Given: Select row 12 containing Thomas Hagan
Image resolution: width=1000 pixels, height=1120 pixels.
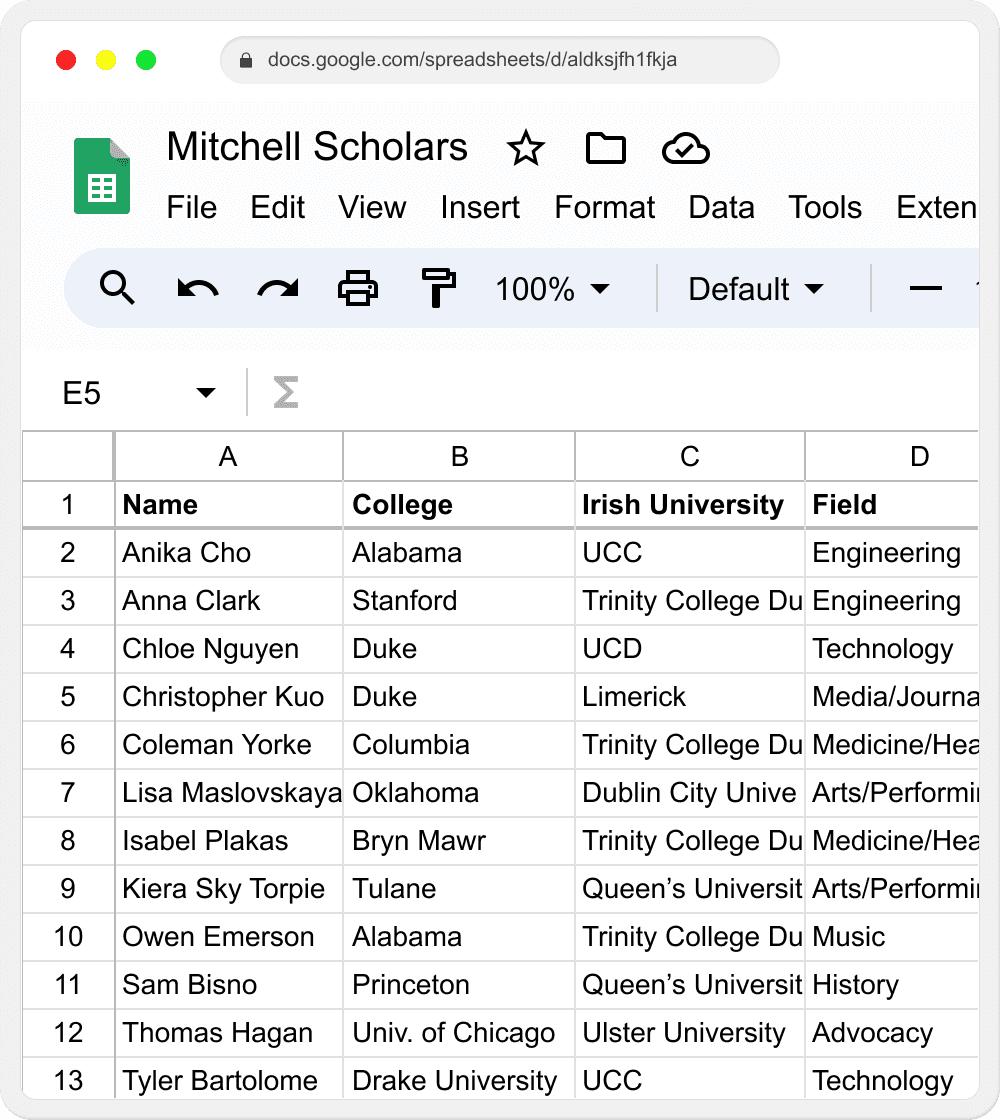Looking at the screenshot, I should (x=67, y=1033).
